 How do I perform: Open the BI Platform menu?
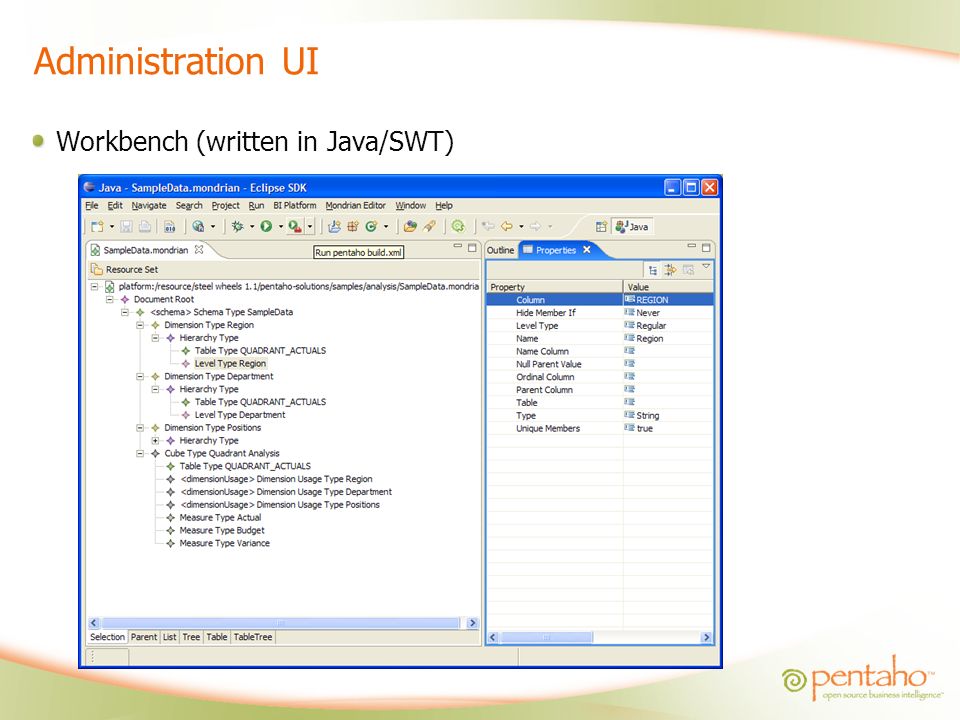294,206
